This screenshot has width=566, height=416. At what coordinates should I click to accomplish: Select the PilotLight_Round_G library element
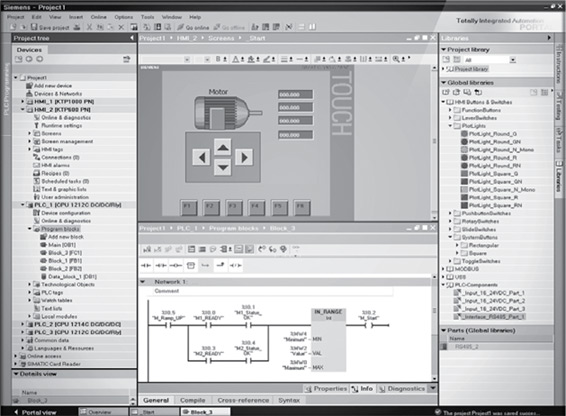point(493,134)
